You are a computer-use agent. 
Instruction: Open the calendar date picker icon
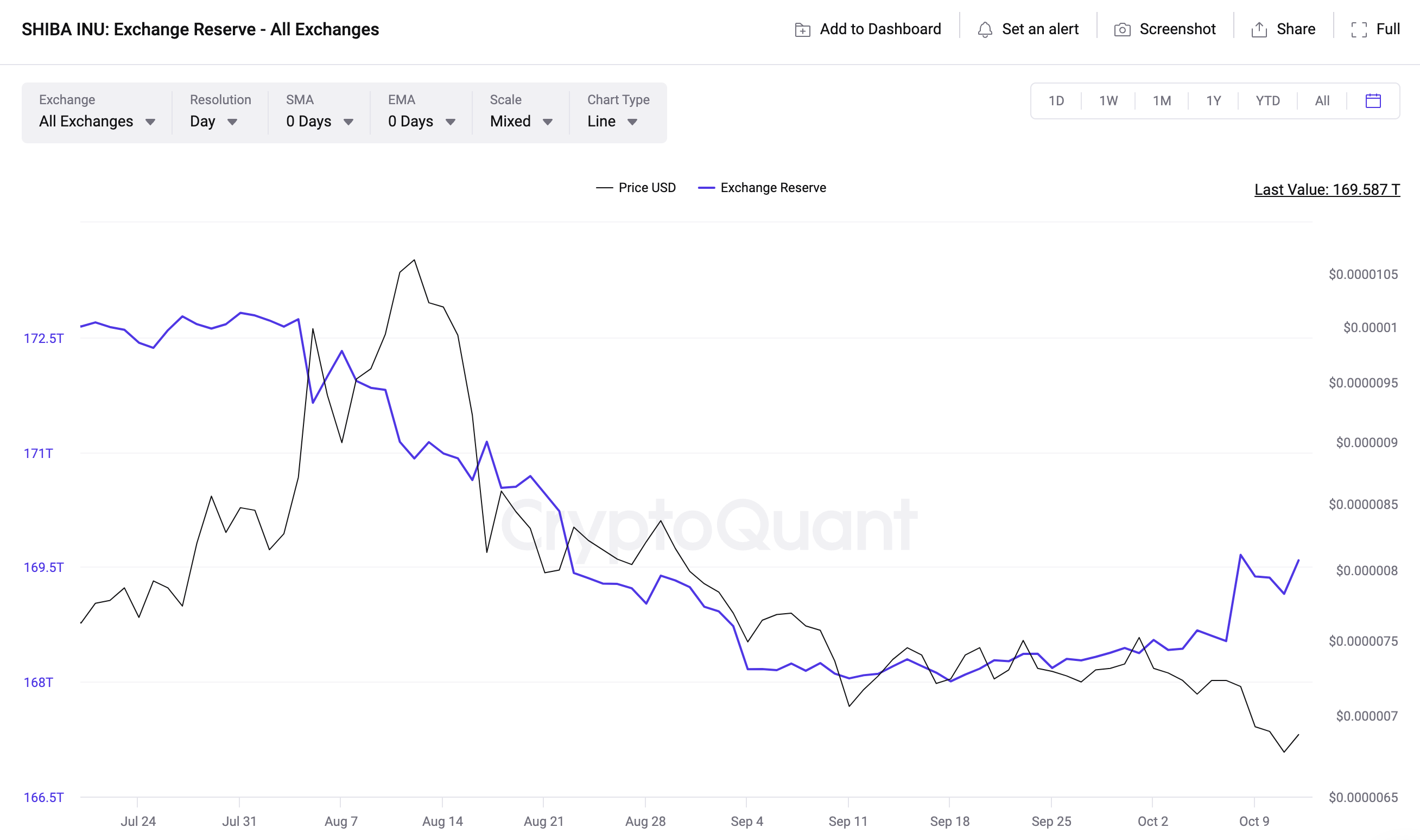(x=1373, y=101)
